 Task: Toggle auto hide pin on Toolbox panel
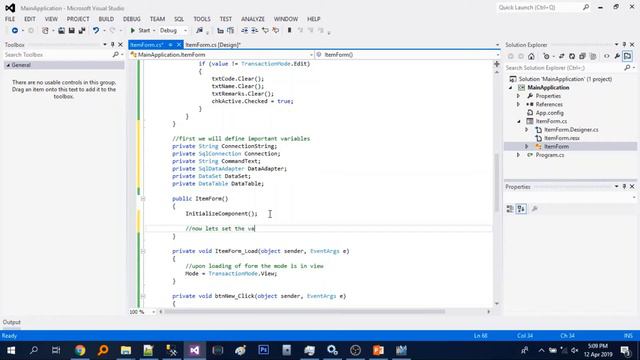pyautogui.click(x=113, y=44)
